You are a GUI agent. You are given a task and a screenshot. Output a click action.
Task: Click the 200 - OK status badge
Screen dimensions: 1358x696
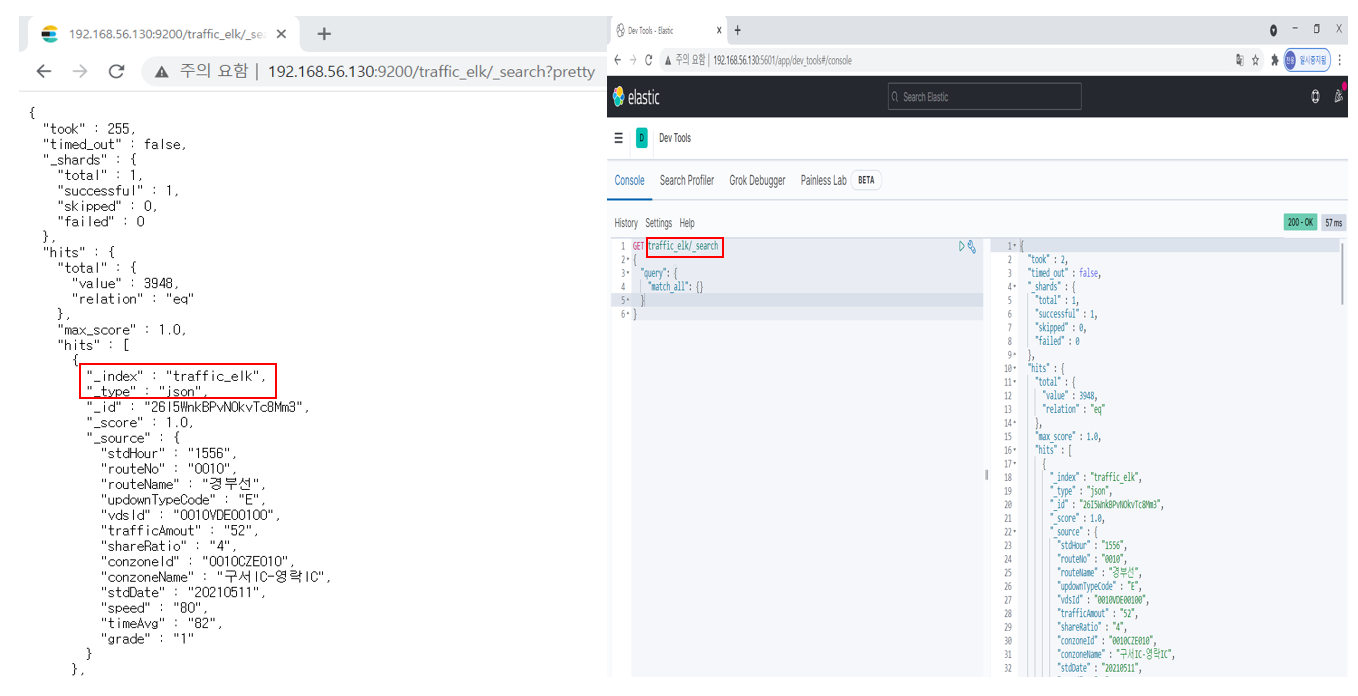[x=1300, y=222]
